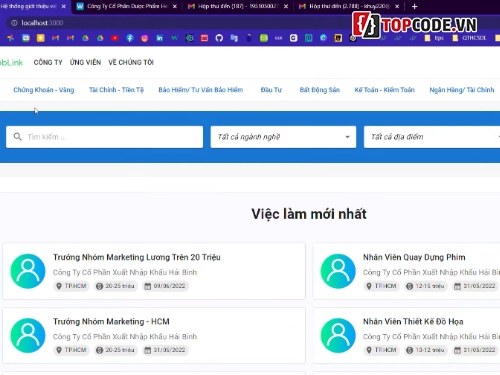Click avatar of Trưởng Nhóm Marketing - HCM job
The image size is (500, 375).
[x=28, y=335]
